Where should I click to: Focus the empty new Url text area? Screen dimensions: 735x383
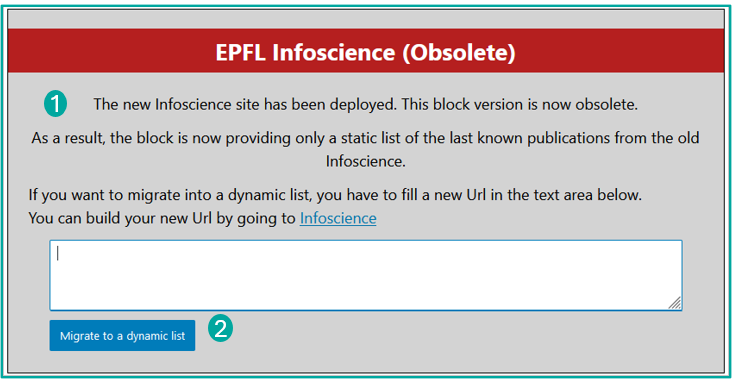(366, 275)
